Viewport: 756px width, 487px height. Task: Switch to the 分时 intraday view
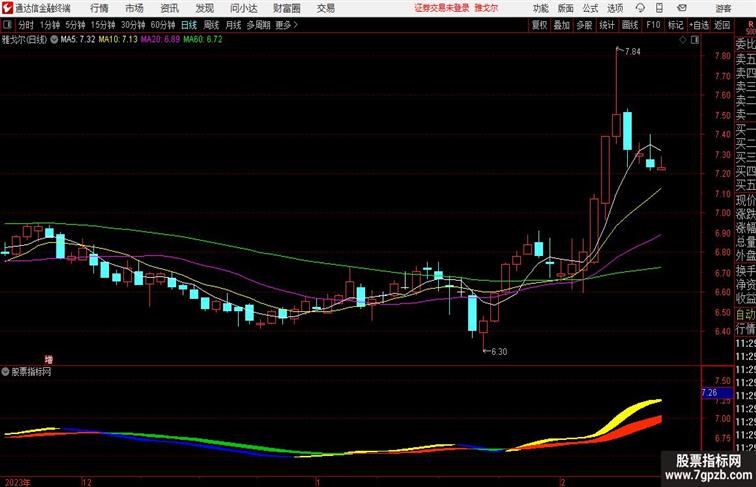pos(26,25)
